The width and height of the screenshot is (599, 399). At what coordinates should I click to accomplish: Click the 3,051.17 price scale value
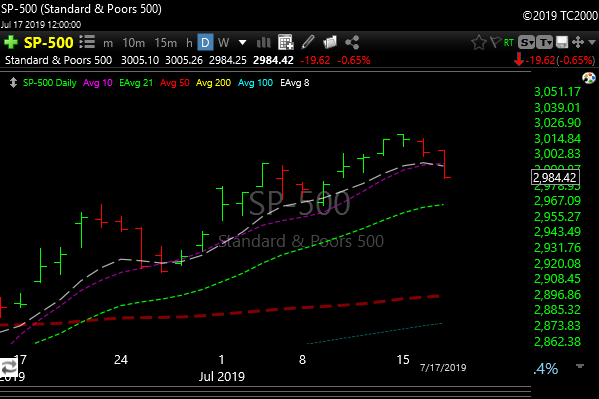tap(557, 92)
